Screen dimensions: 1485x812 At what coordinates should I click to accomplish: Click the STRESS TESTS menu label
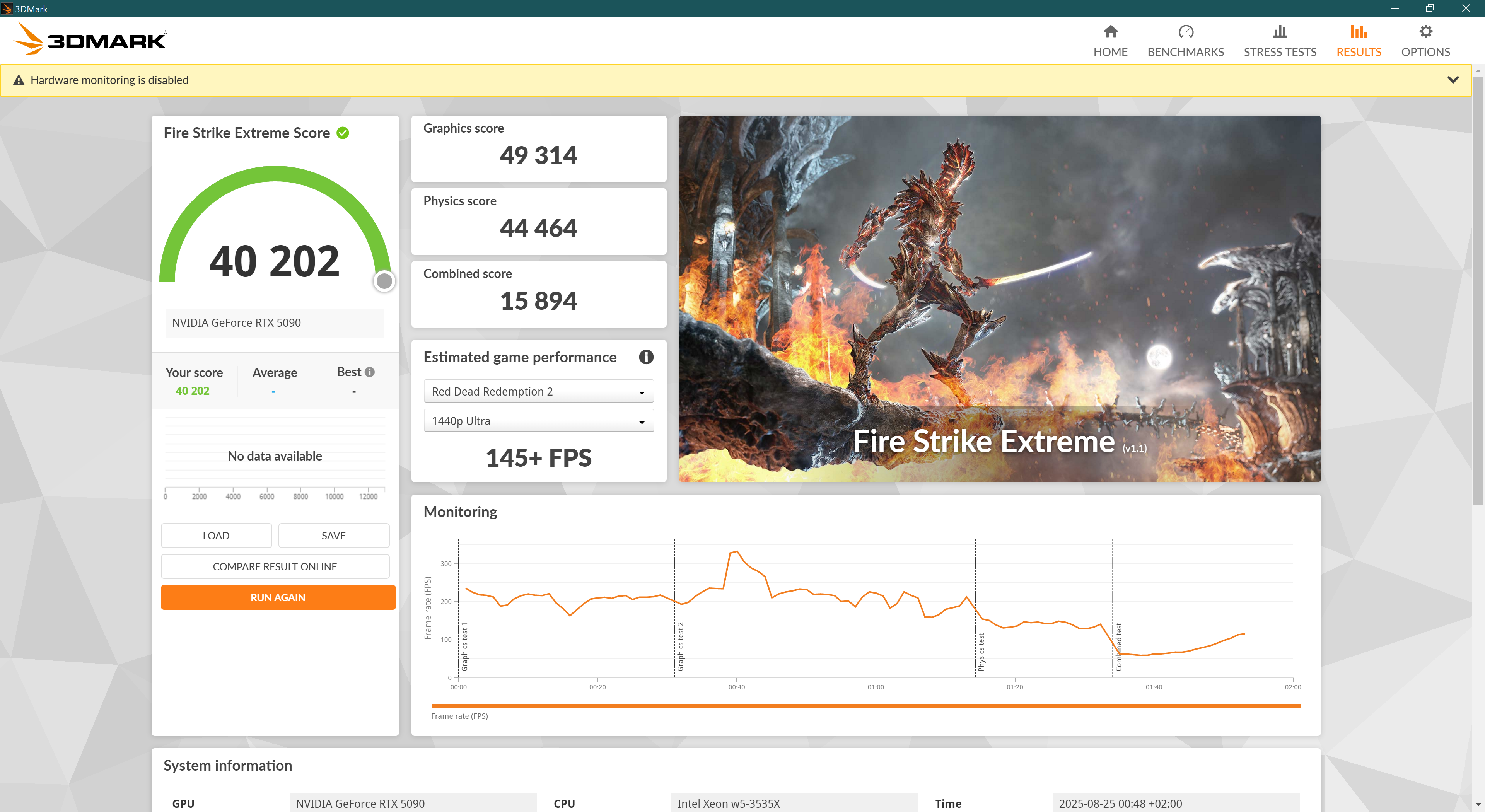pos(1280,52)
